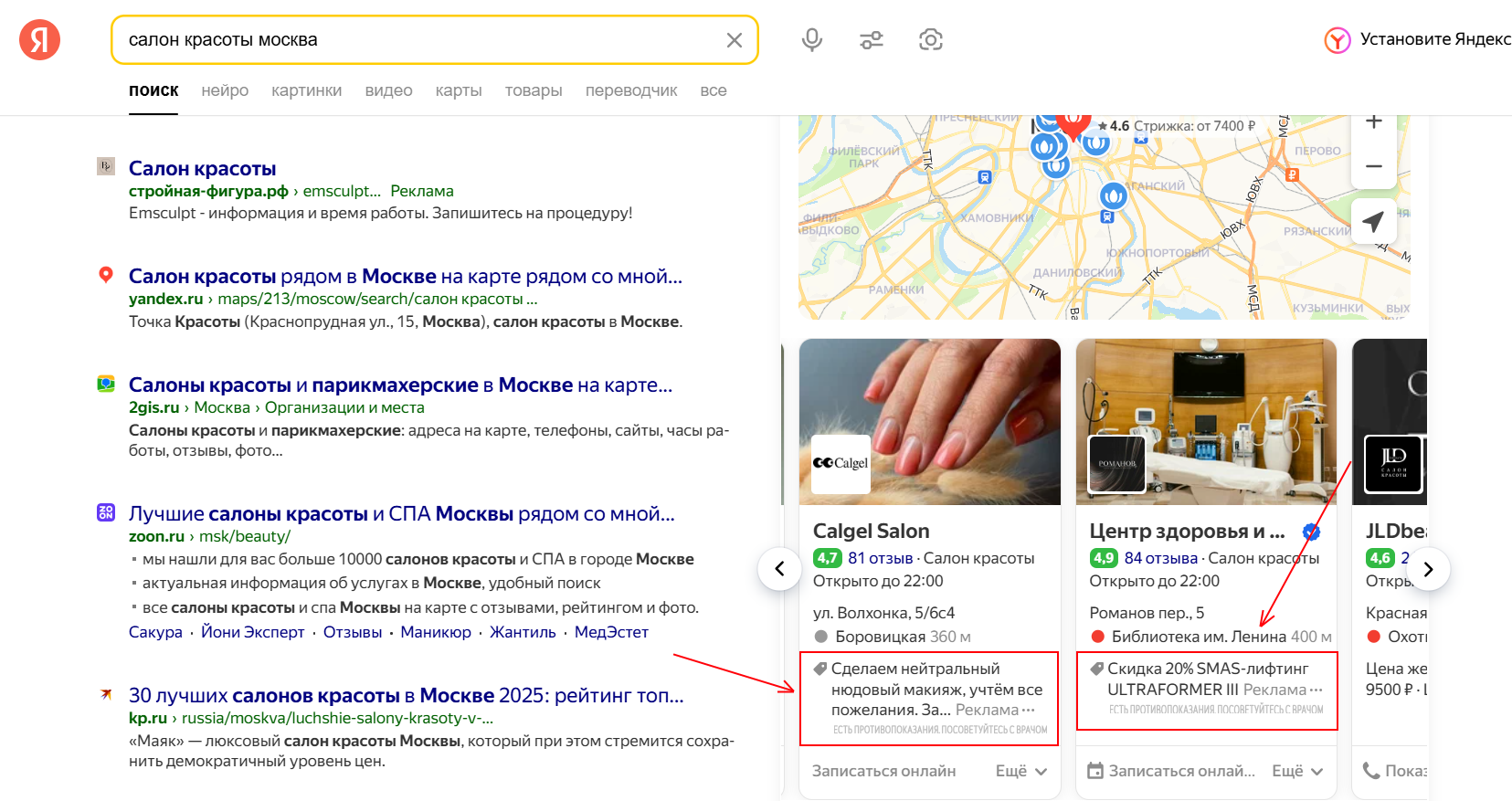Click the 2gis.ru result favicon

106,384
